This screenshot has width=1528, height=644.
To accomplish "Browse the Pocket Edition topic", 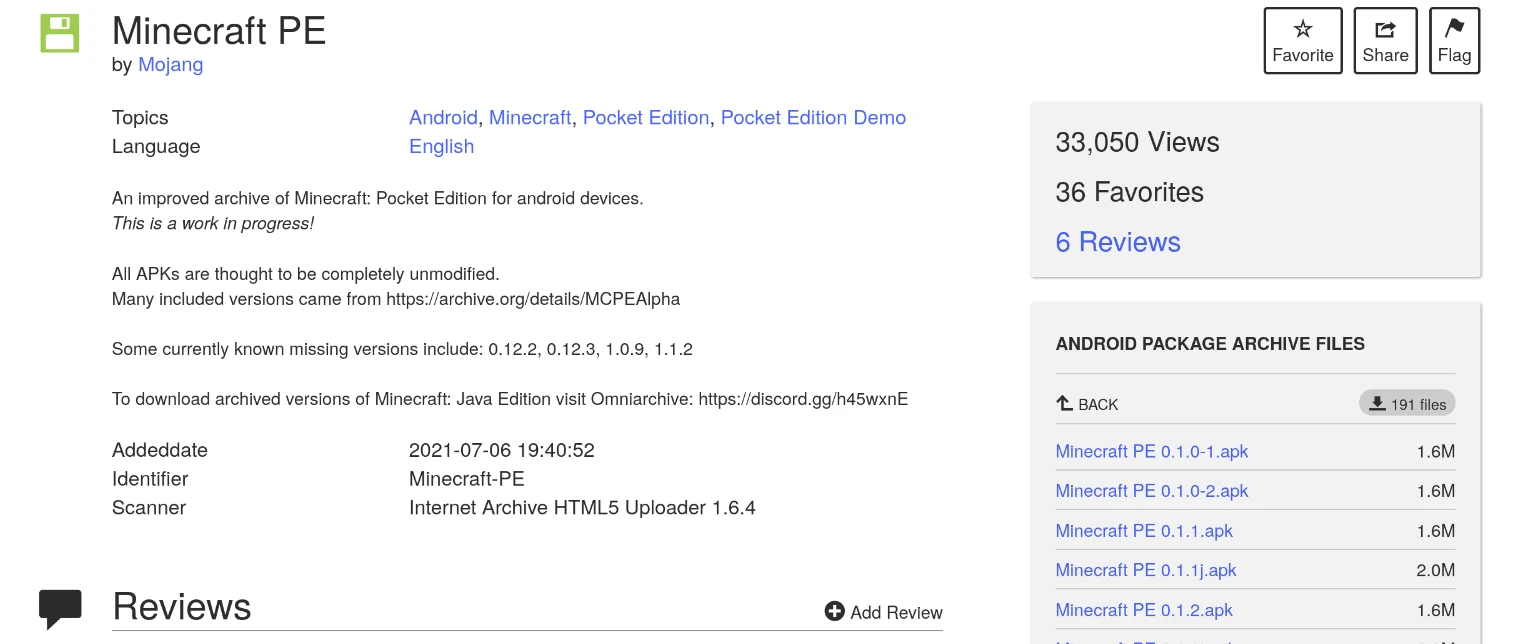I will pyautogui.click(x=646, y=118).
